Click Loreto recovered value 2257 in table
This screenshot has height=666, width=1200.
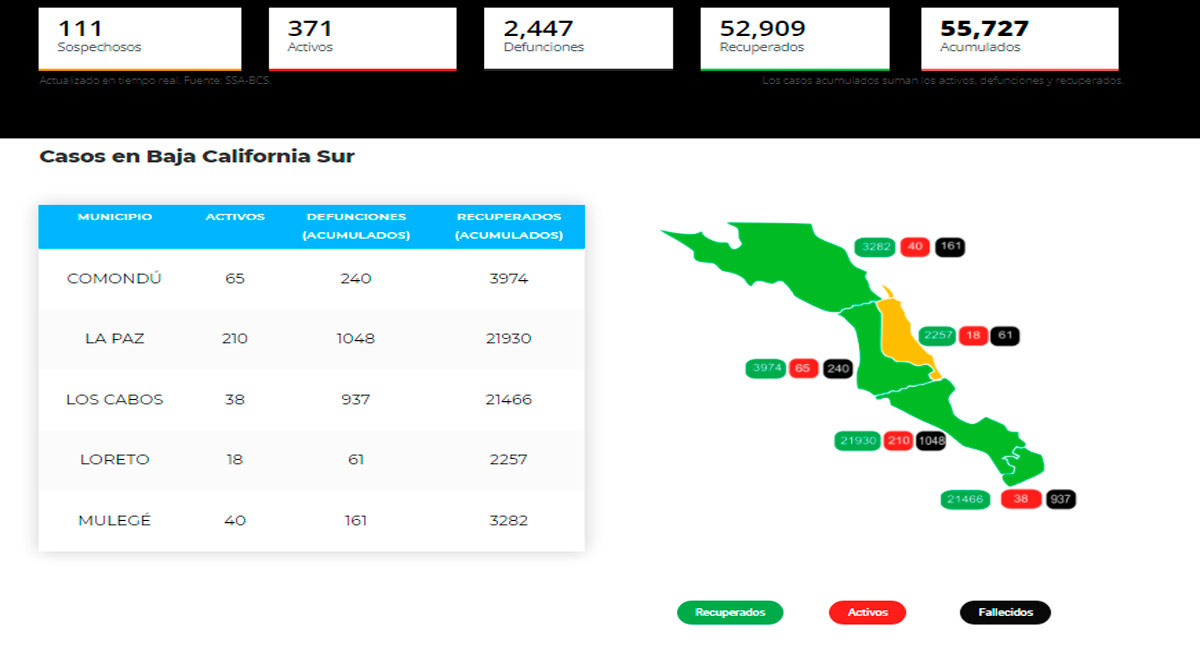pyautogui.click(x=508, y=459)
